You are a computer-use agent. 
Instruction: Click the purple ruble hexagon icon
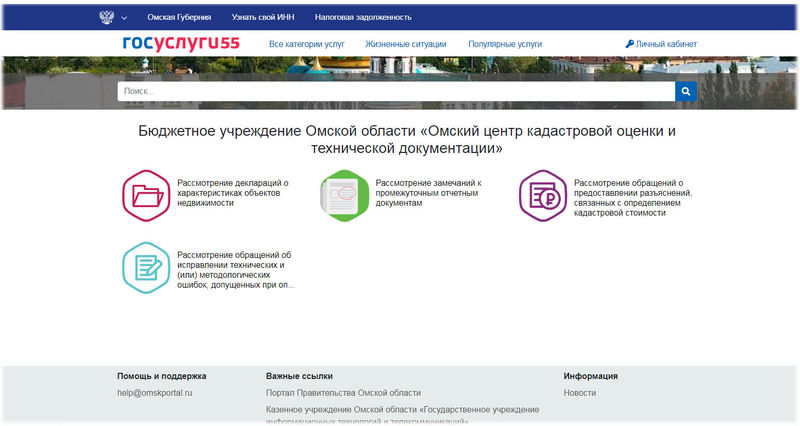pyautogui.click(x=543, y=196)
